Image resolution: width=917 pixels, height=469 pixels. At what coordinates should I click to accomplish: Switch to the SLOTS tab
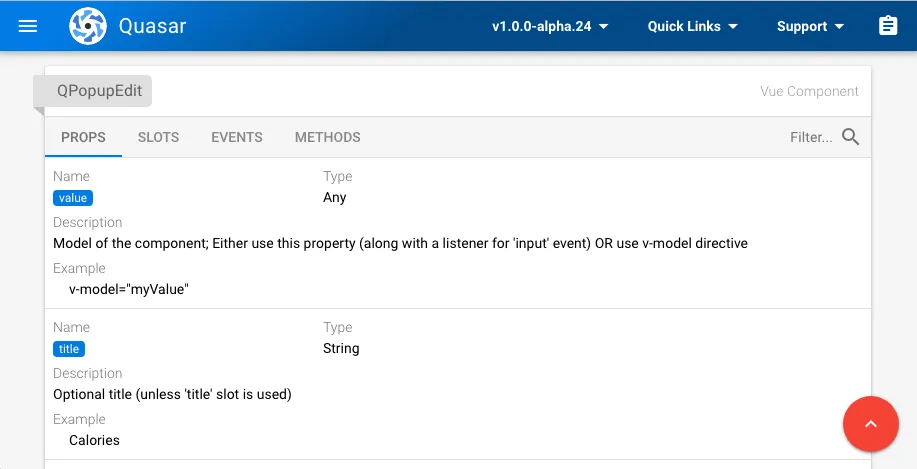click(x=158, y=137)
